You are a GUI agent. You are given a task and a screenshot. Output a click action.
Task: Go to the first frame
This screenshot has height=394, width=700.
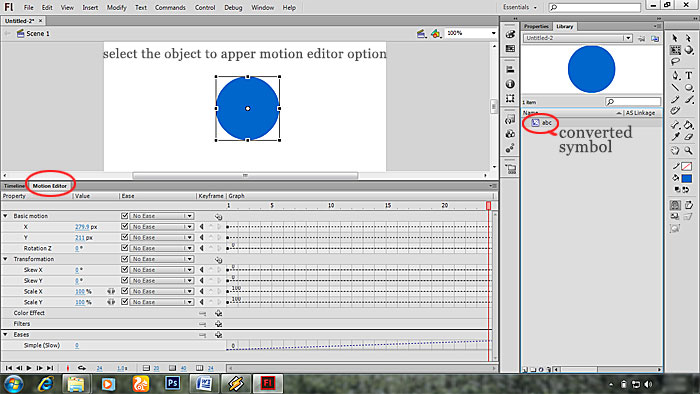tap(8, 368)
